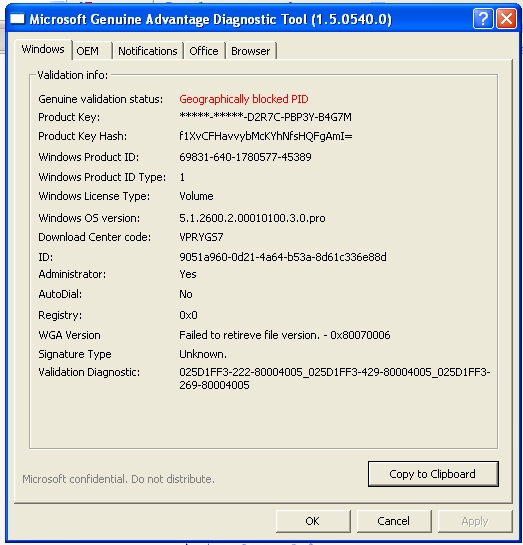Click the Signature Type value Unknown.

[203, 354]
